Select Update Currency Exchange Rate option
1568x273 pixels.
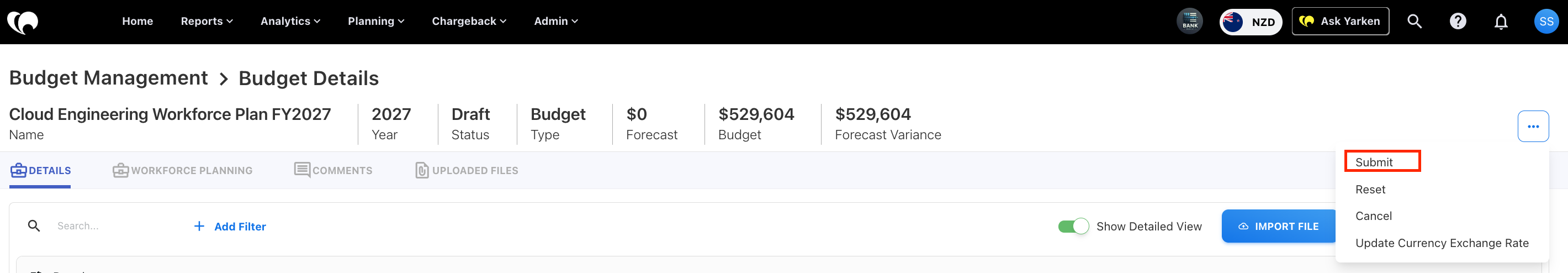(1442, 243)
